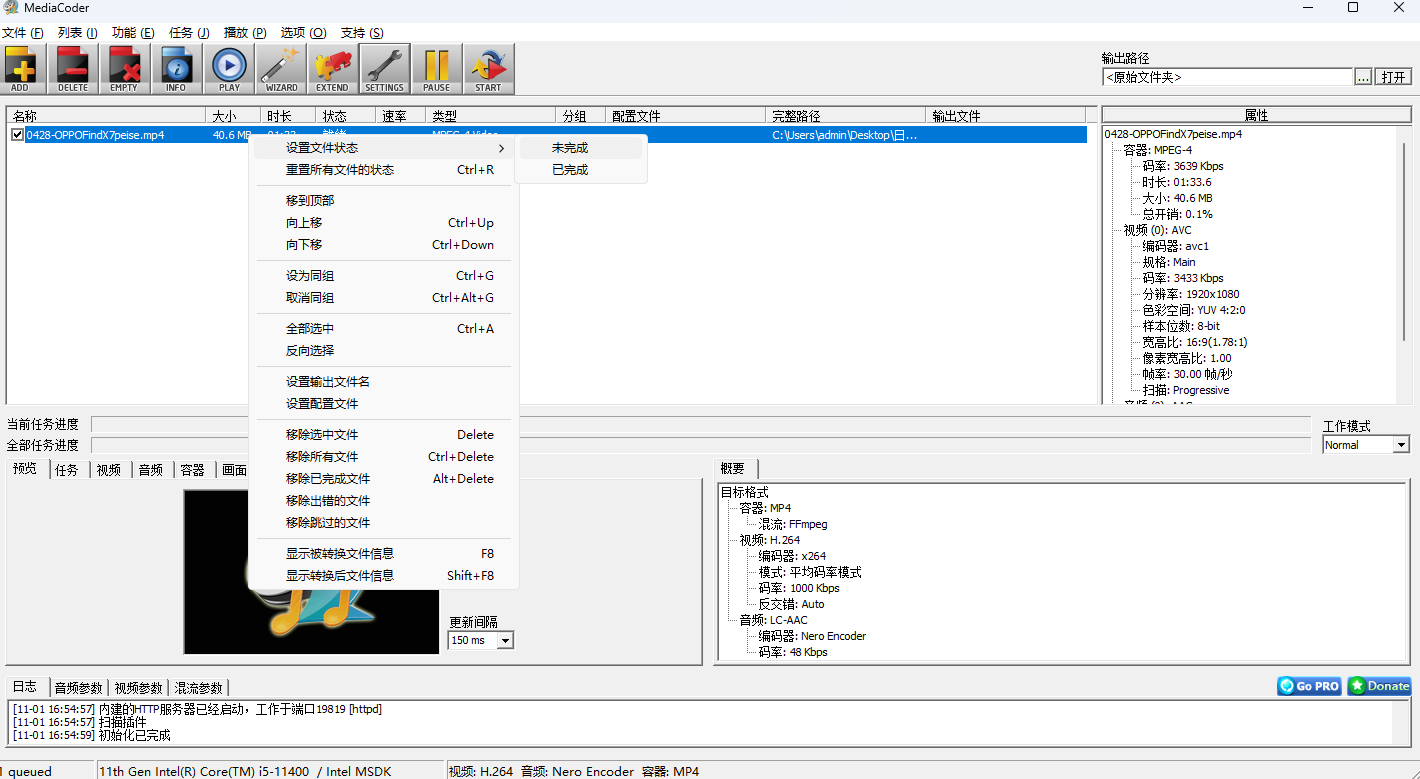Open the Normal work mode dropdown
This screenshot has width=1420, height=779.
tap(1399, 444)
